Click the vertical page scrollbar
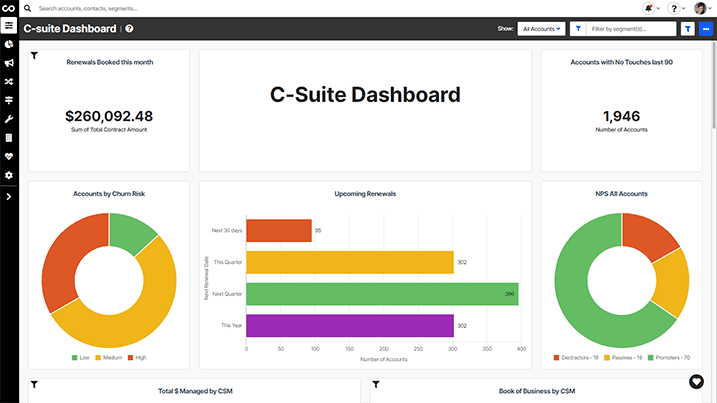 pyautogui.click(x=714, y=85)
